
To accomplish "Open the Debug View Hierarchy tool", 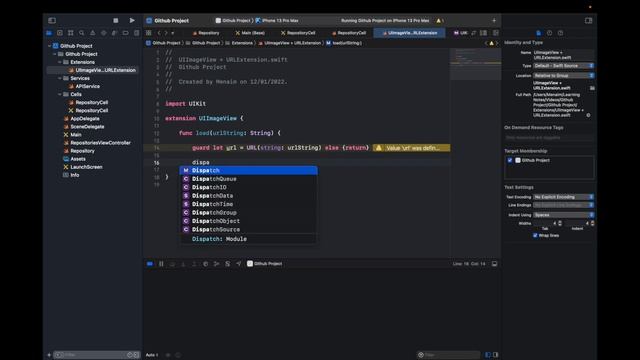I will [206, 264].
